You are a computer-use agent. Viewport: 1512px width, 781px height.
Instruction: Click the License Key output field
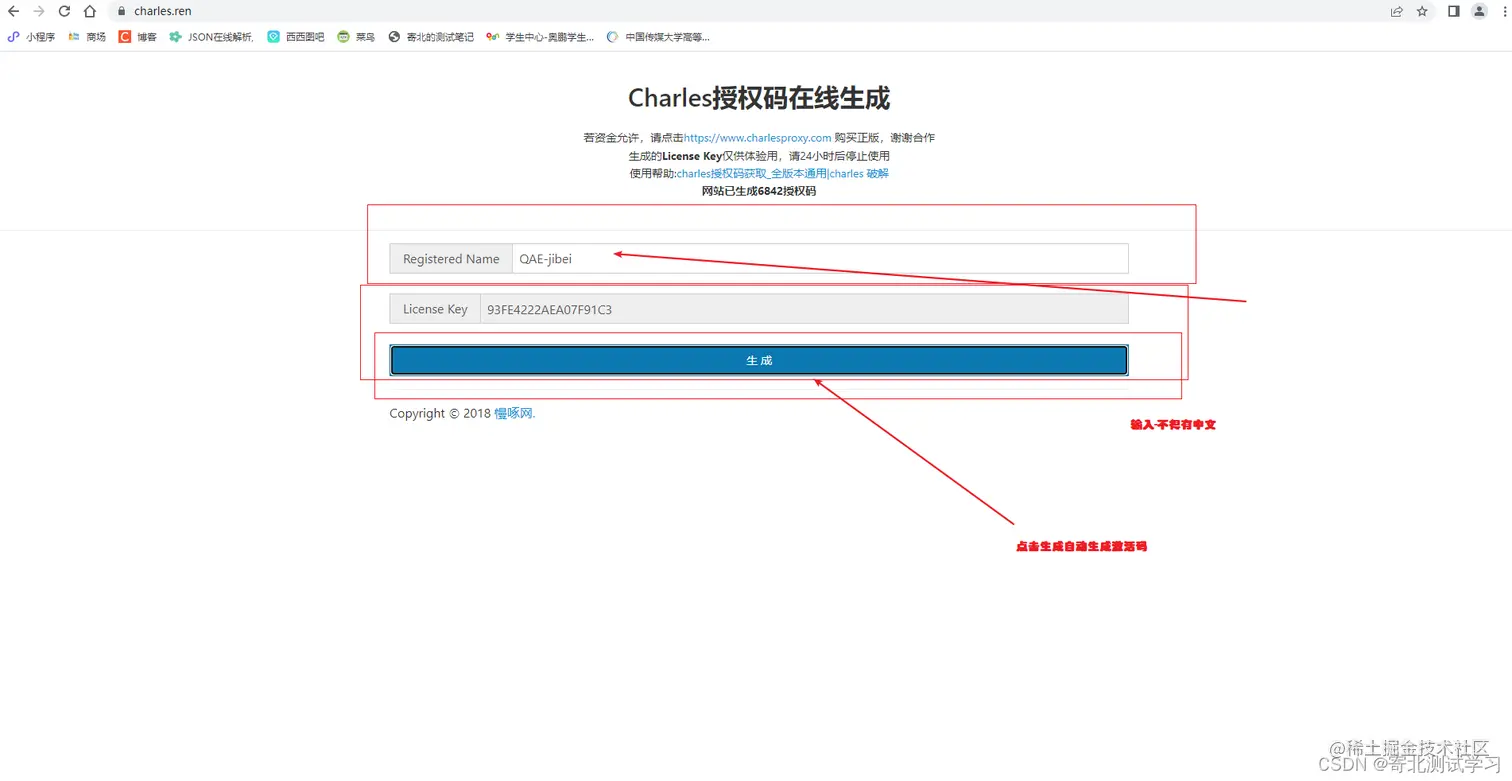[x=804, y=309]
